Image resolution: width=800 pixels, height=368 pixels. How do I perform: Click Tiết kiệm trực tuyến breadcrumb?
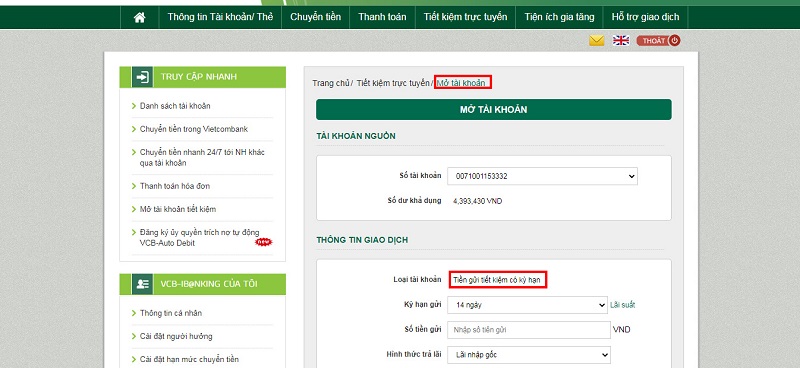click(393, 83)
